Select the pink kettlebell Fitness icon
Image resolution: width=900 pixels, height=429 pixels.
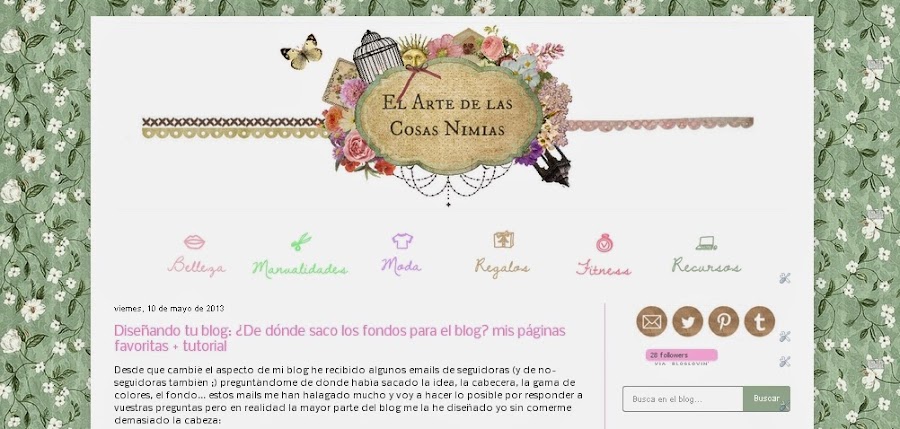[604, 243]
